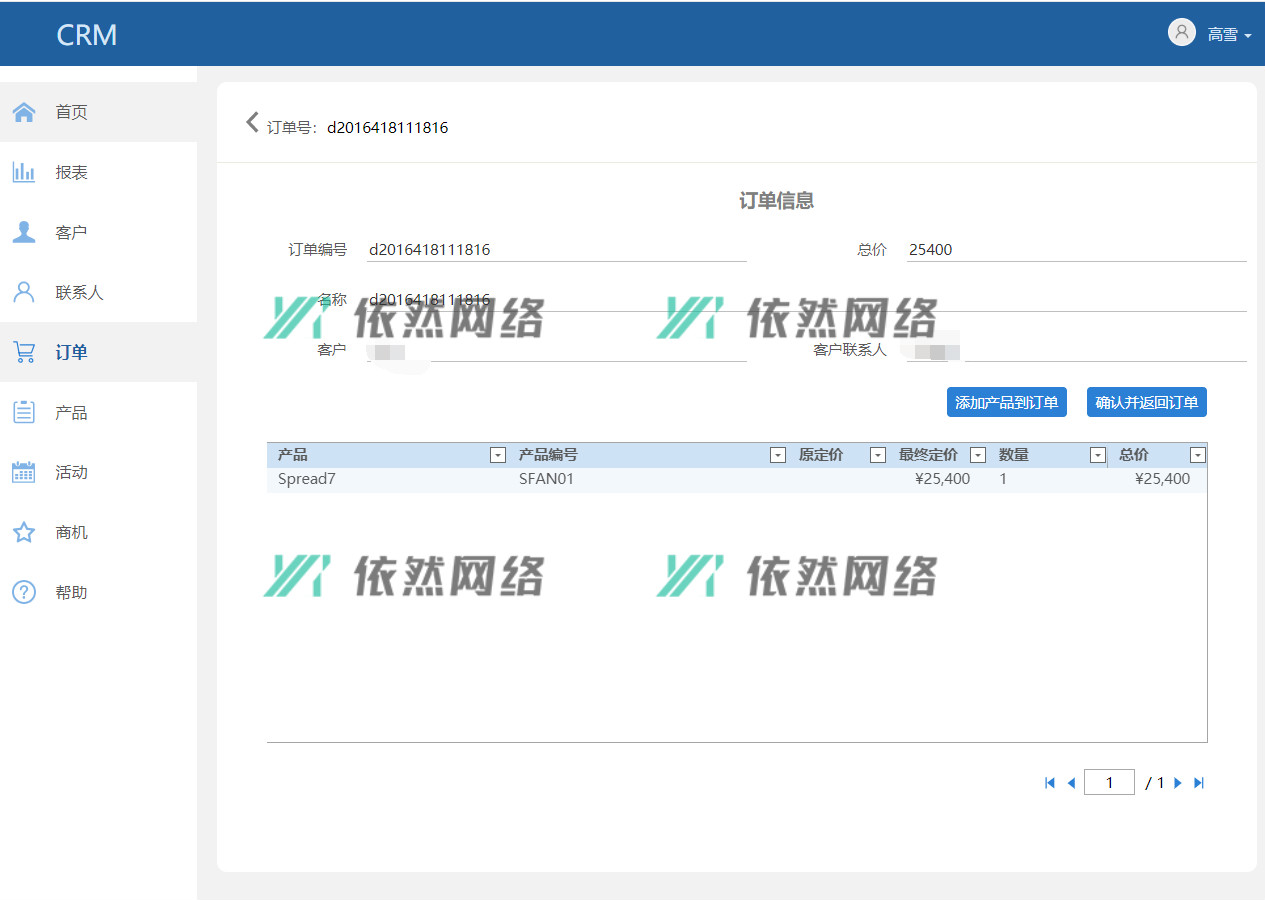Go to next page arrow in pagination
Screen dimensions: 1265x900
(x=1178, y=783)
